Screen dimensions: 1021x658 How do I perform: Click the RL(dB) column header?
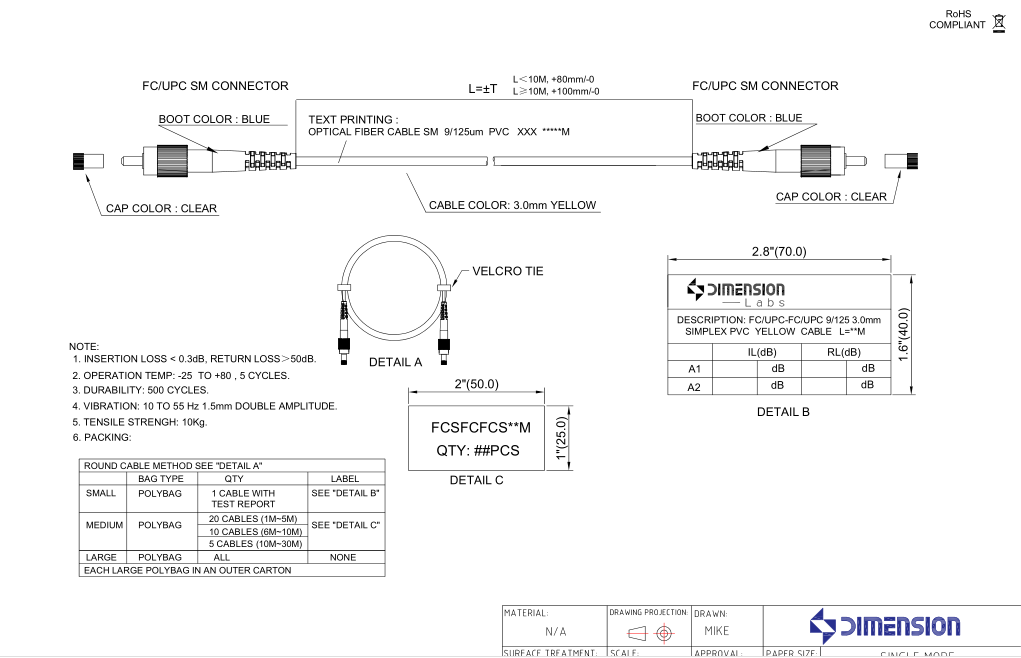click(x=843, y=352)
